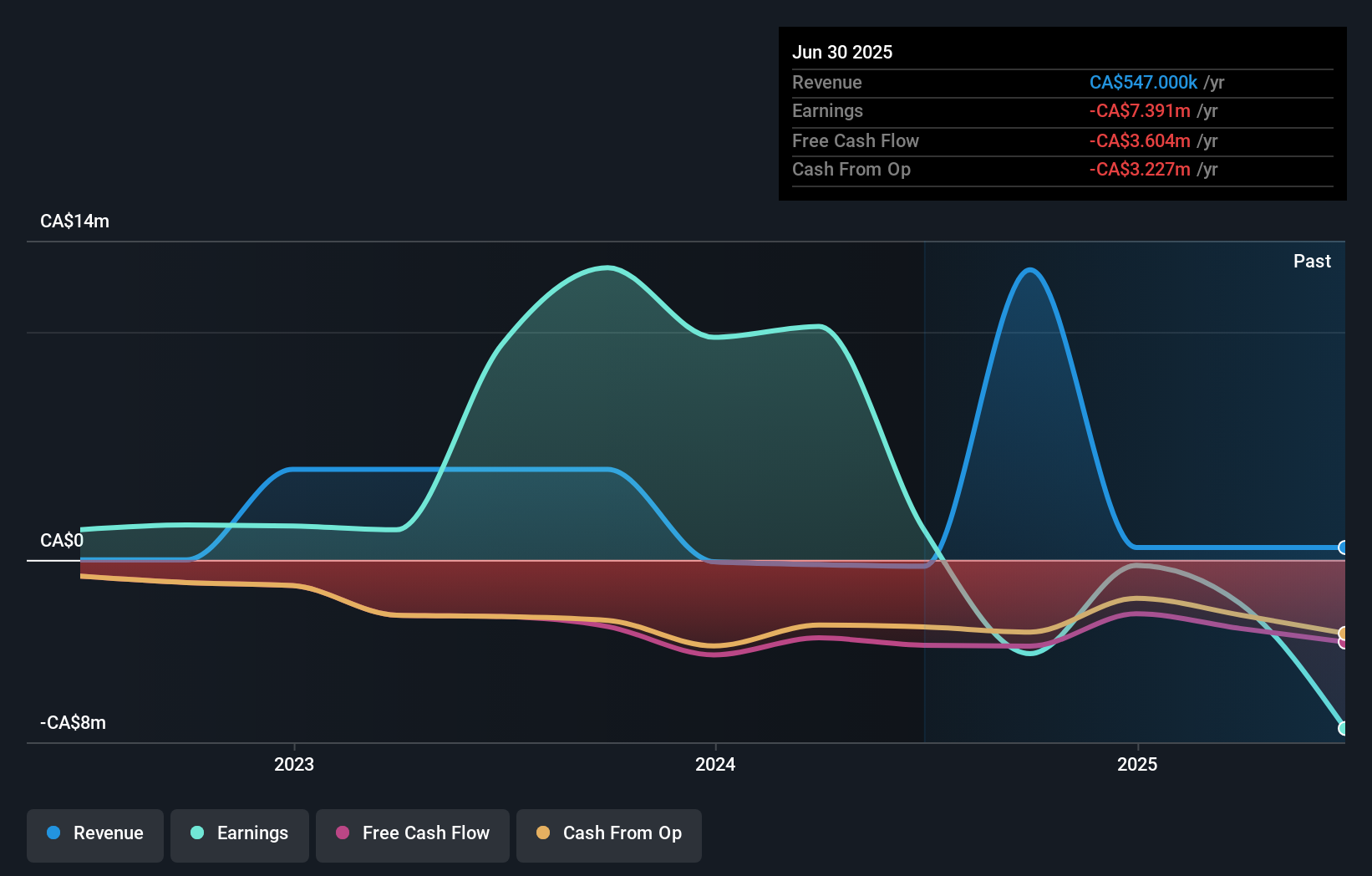Select the Revenue endpoint marker on the chart
This screenshot has height=876, width=1372.
point(1343,547)
